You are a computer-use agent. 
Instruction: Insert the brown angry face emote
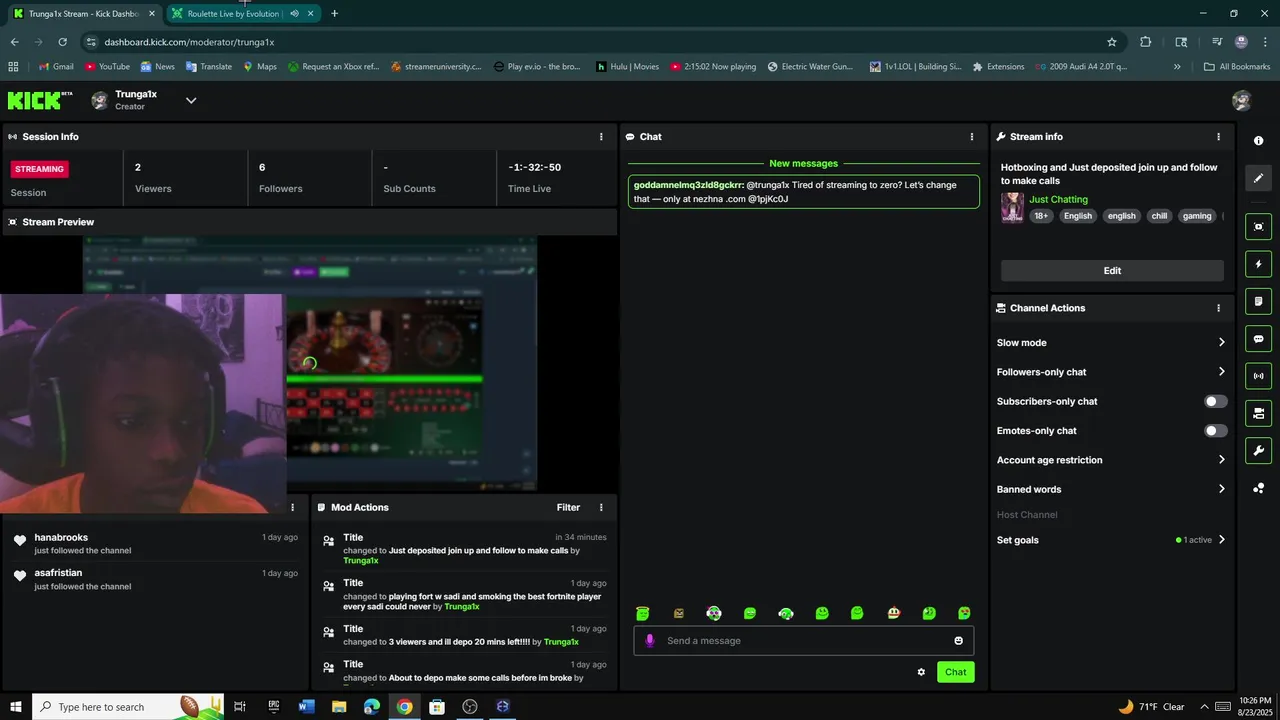678,613
